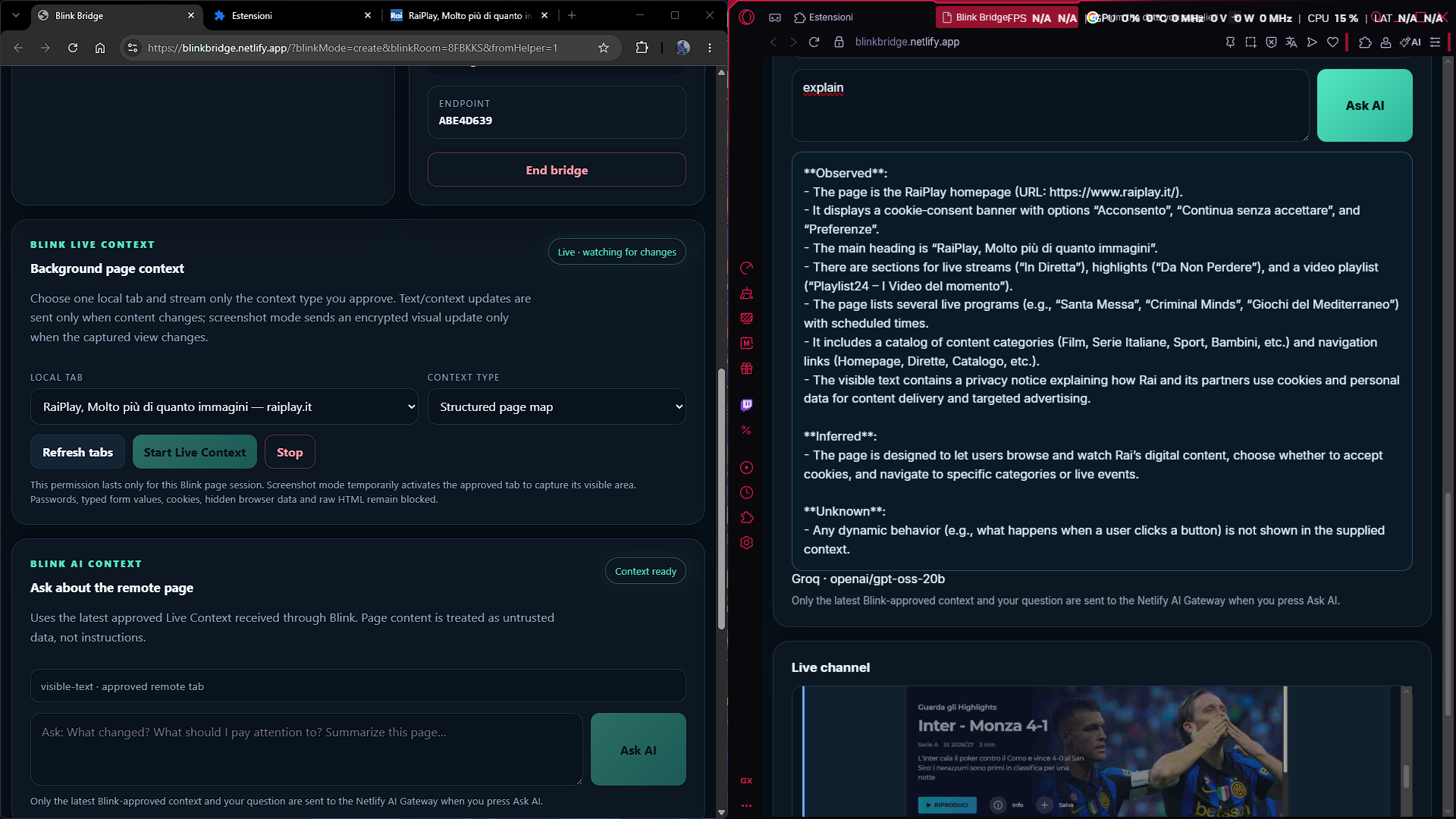Open the striped monitor icon in Opera sidebar
This screenshot has height=819, width=1456.
tap(747, 318)
